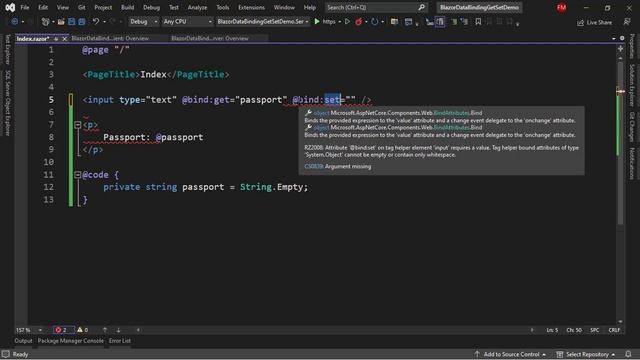Viewport: 640px width, 360px height.
Task: Click the Navigate Backward toolbar icon
Action: tap(15, 22)
